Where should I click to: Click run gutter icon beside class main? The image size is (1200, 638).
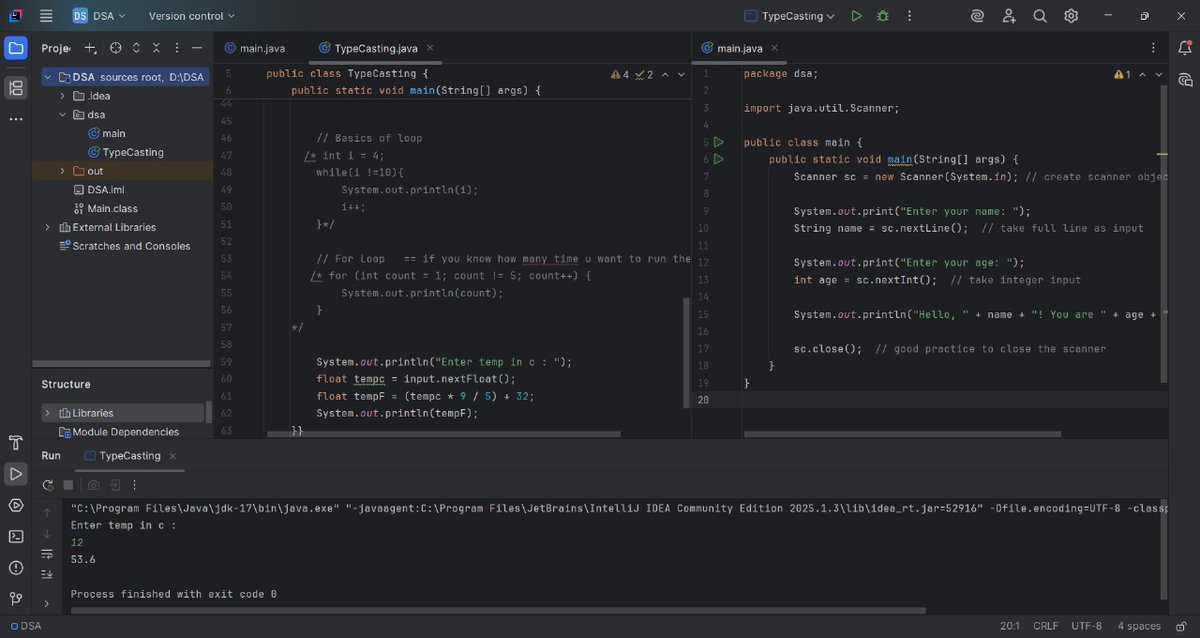[x=718, y=143]
